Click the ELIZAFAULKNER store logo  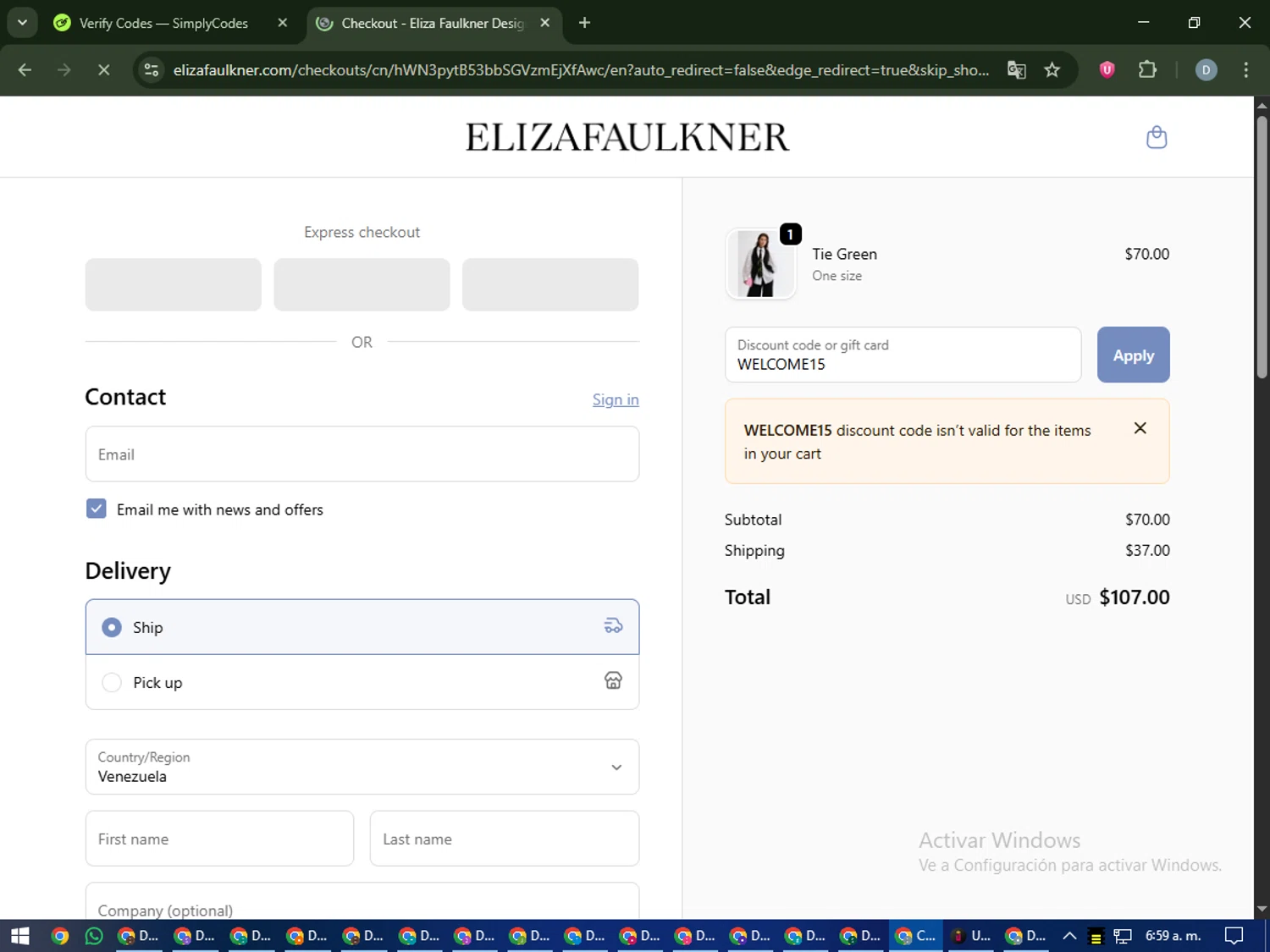pyautogui.click(x=627, y=137)
